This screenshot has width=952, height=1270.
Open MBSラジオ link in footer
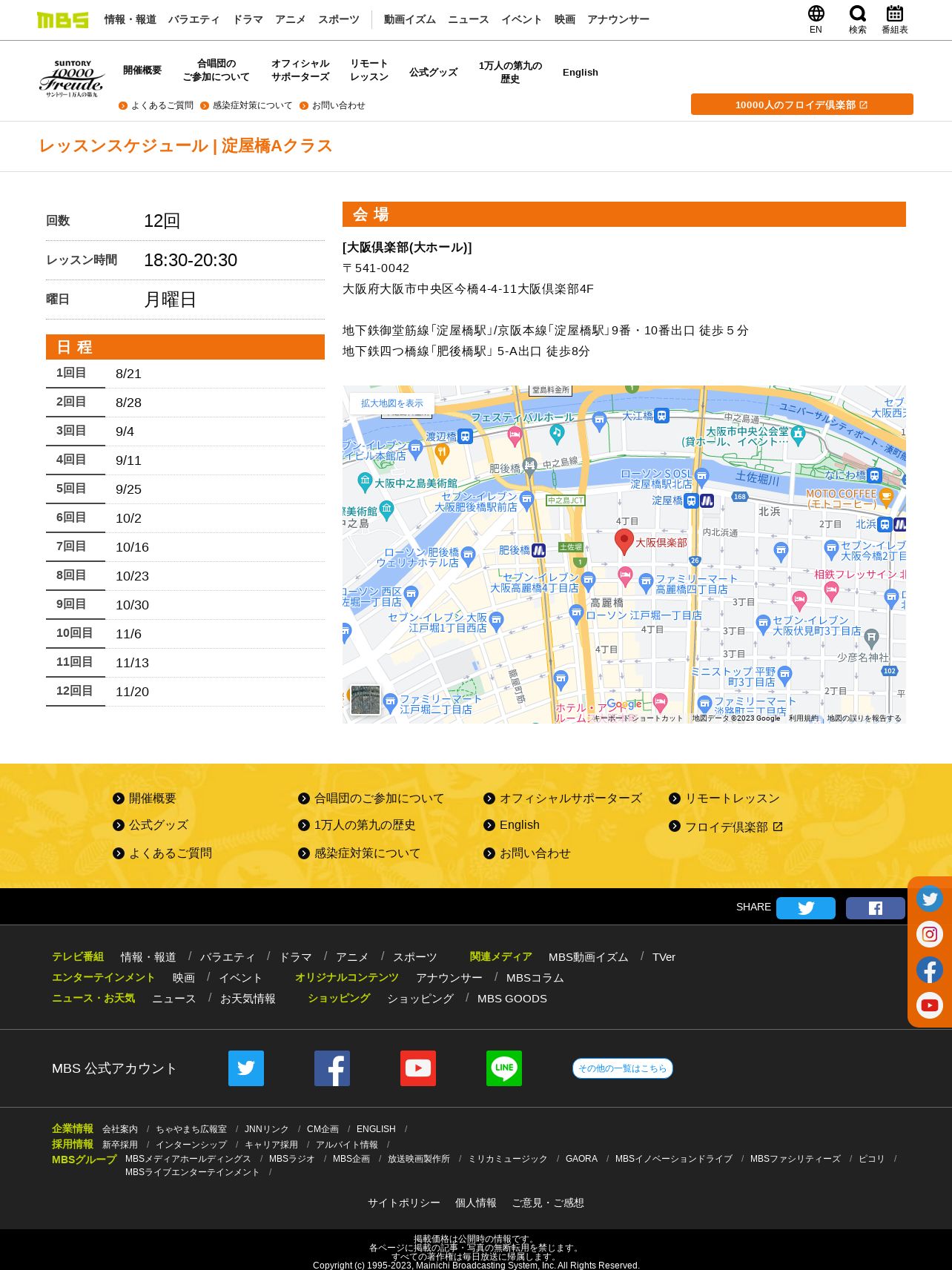[292, 1159]
